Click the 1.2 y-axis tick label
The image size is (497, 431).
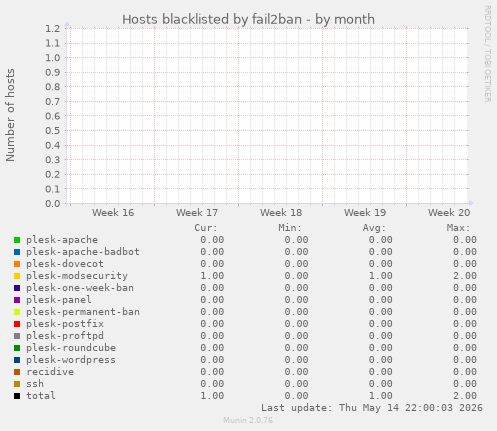point(53,29)
